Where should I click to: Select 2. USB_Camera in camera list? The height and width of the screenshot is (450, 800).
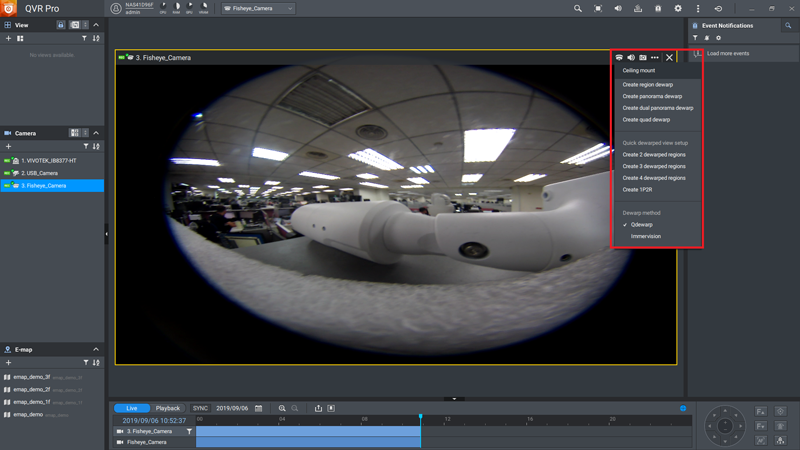pyautogui.click(x=40, y=173)
